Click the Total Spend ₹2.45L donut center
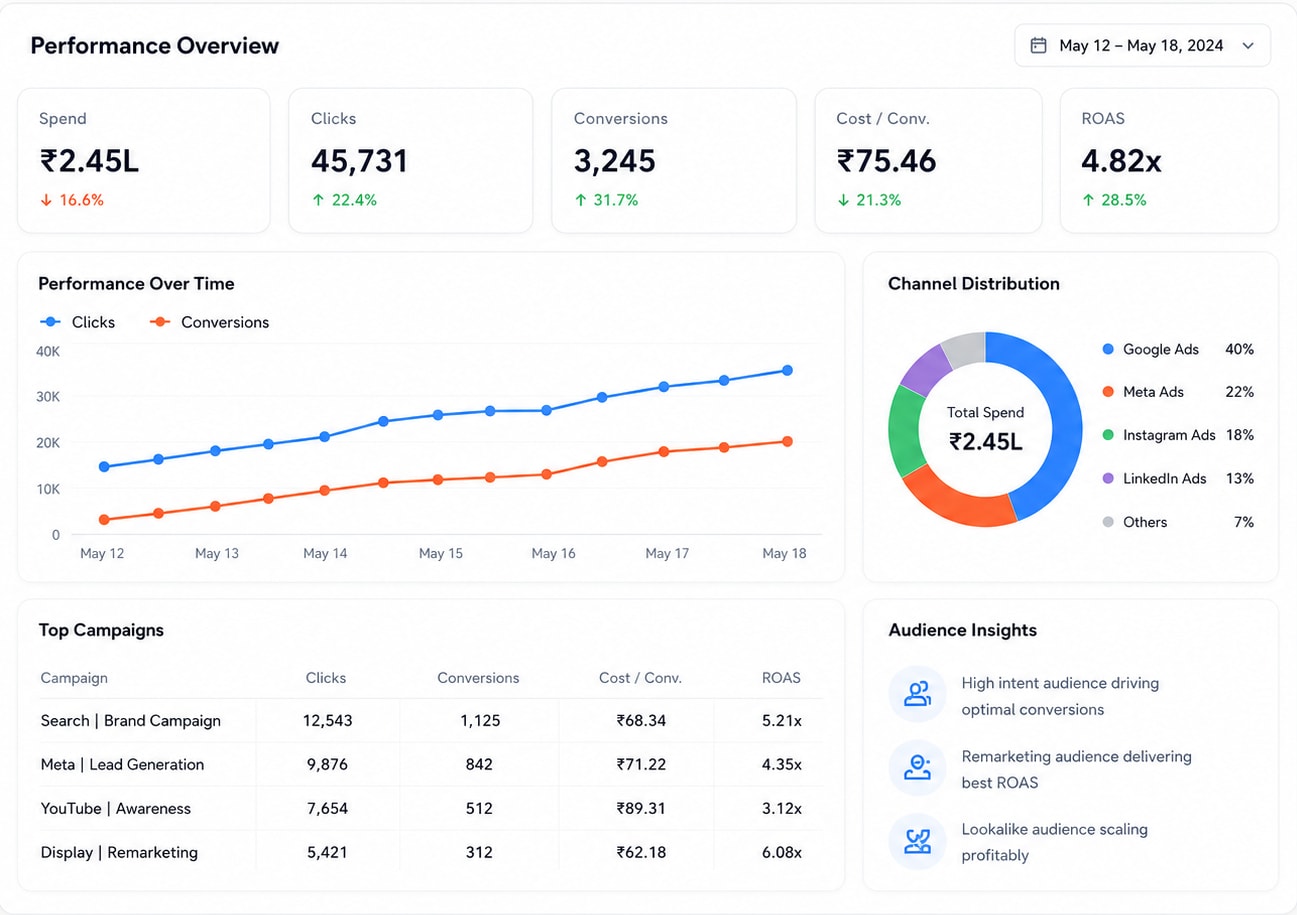This screenshot has height=915, width=1297. tap(985, 428)
